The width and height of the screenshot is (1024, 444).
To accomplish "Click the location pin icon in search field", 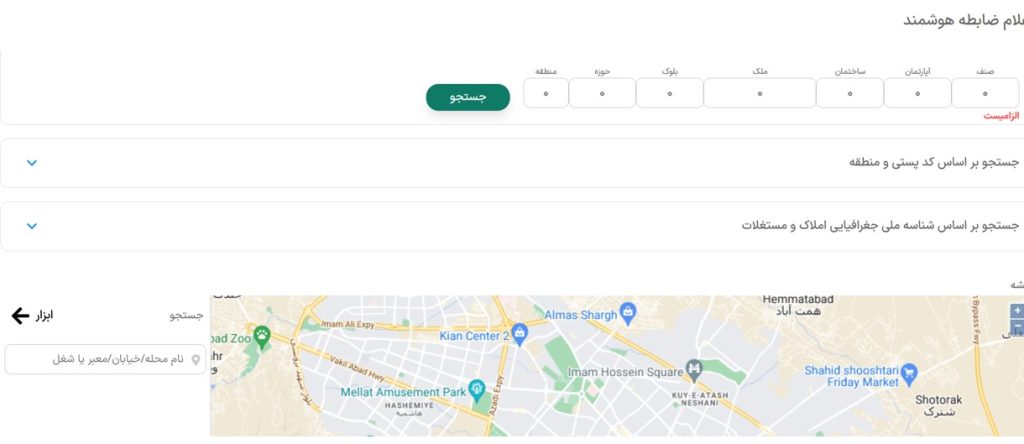I will [x=195, y=360].
